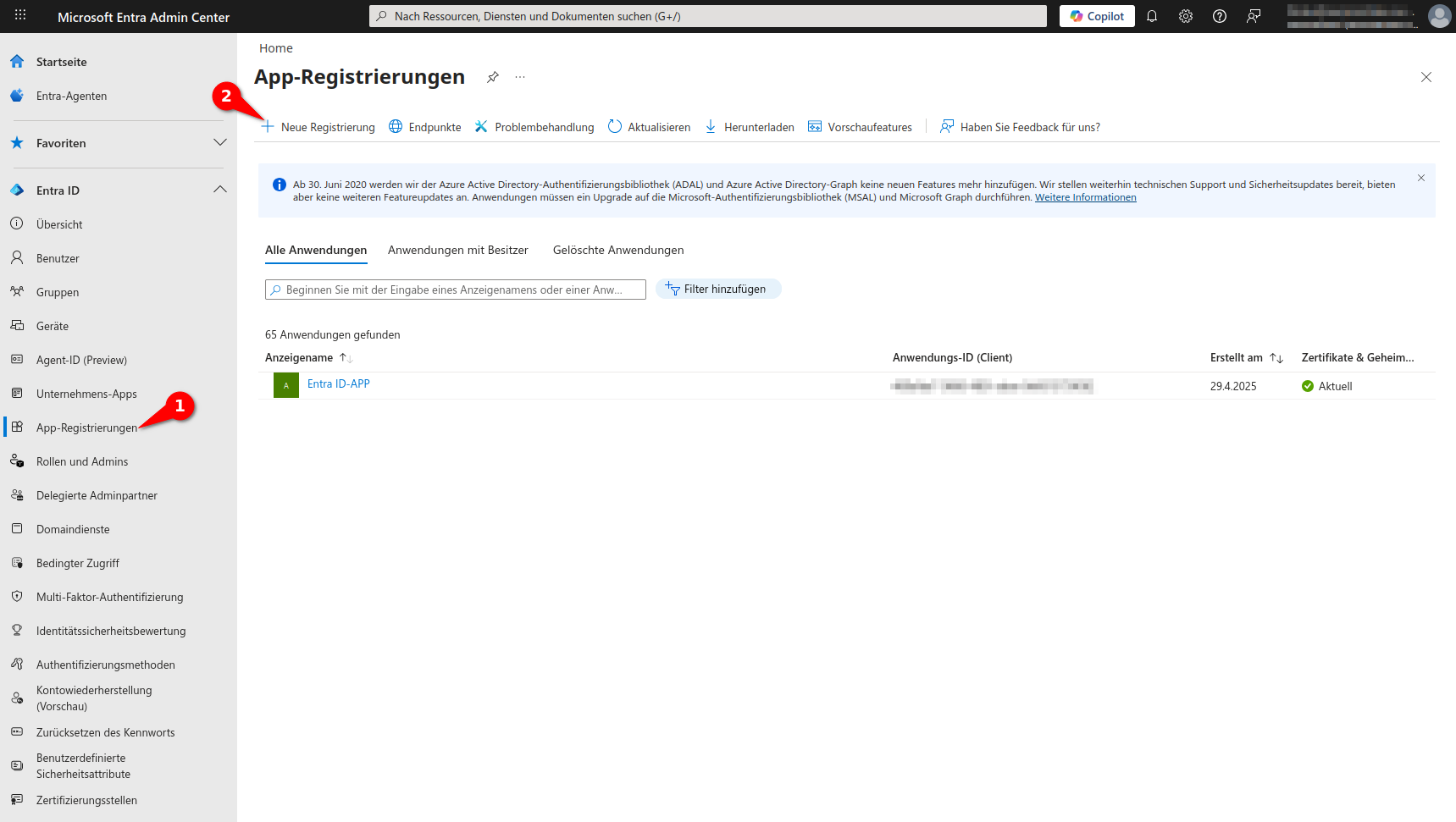Switch to Anwendungen mit Besitzer tab
This screenshot has height=822, width=1456.
pos(457,250)
